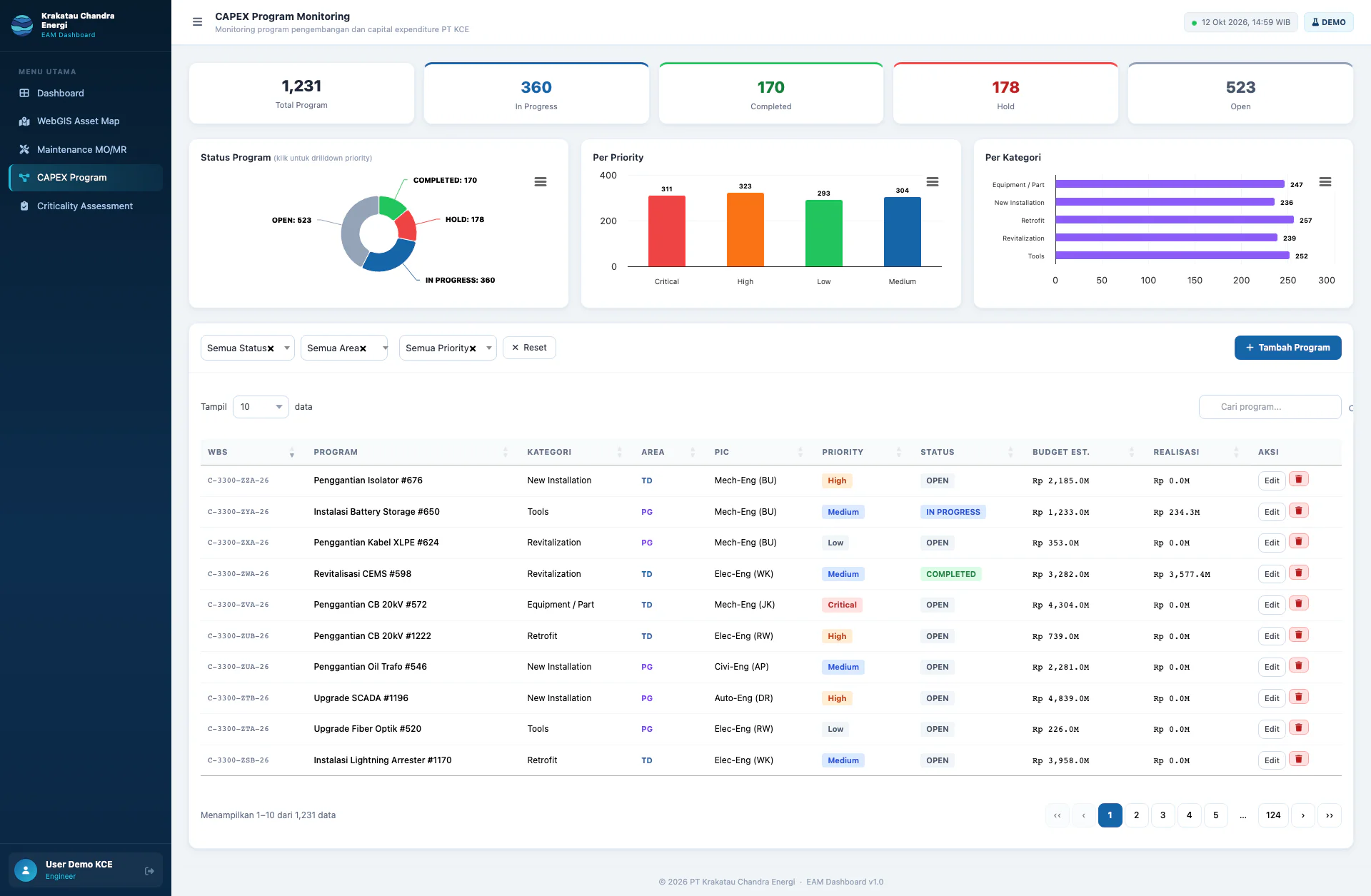Open the Tampil rows-per-page dropdown
The width and height of the screenshot is (1371, 896).
click(261, 407)
